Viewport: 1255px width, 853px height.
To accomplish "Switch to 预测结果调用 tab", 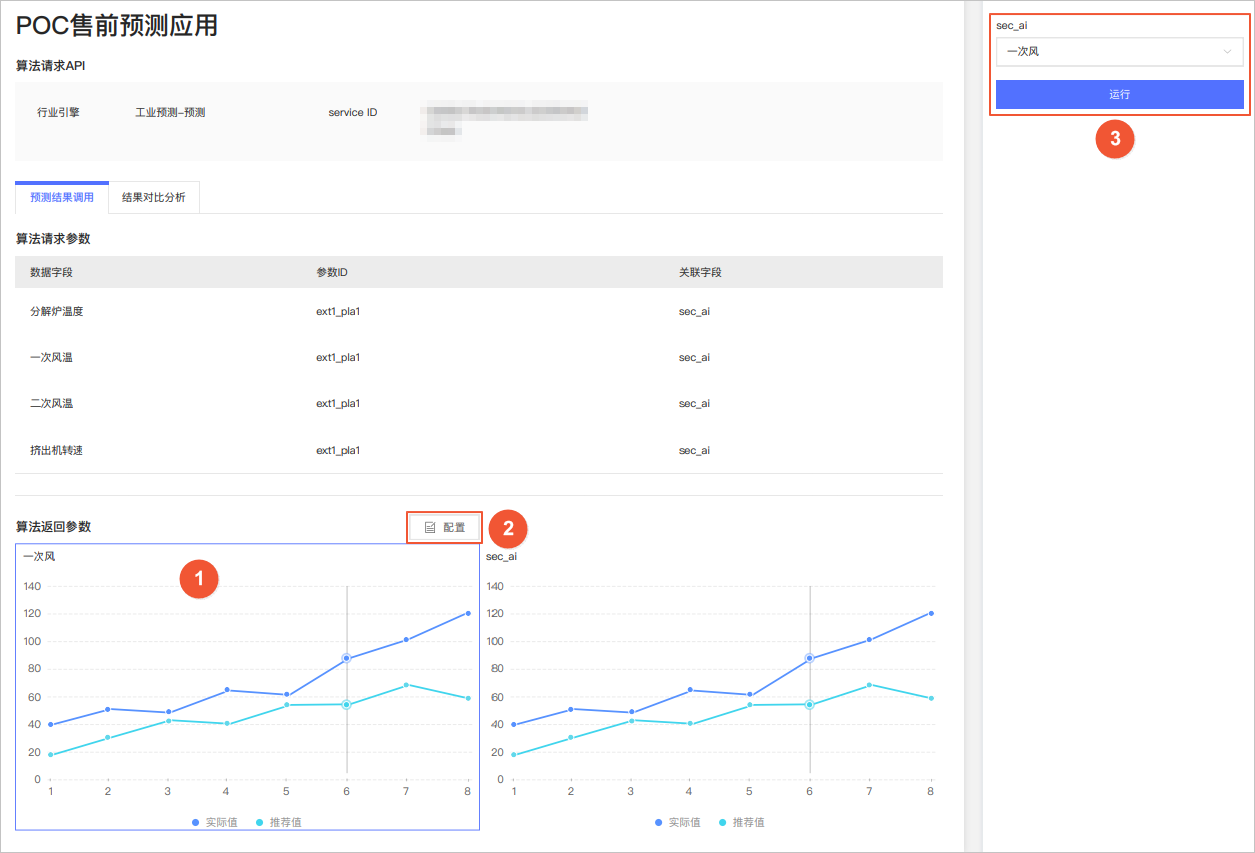I will pyautogui.click(x=62, y=197).
